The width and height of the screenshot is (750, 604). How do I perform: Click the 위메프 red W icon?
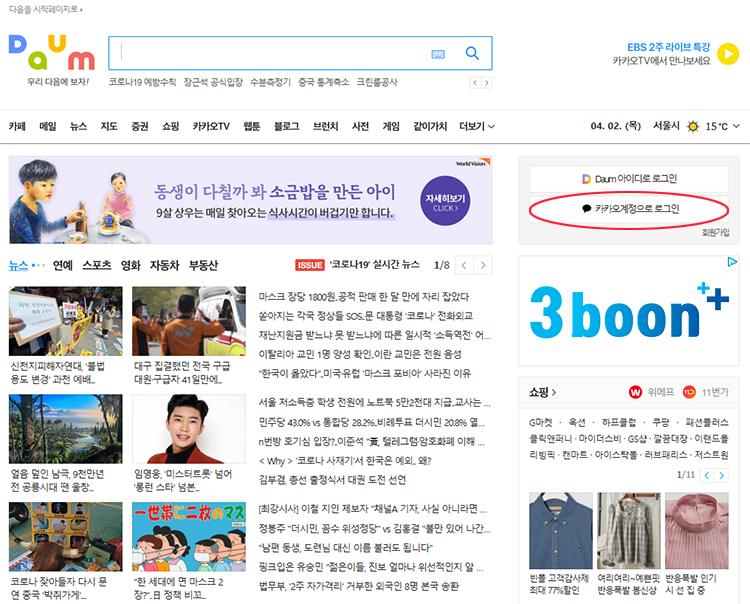(x=635, y=392)
